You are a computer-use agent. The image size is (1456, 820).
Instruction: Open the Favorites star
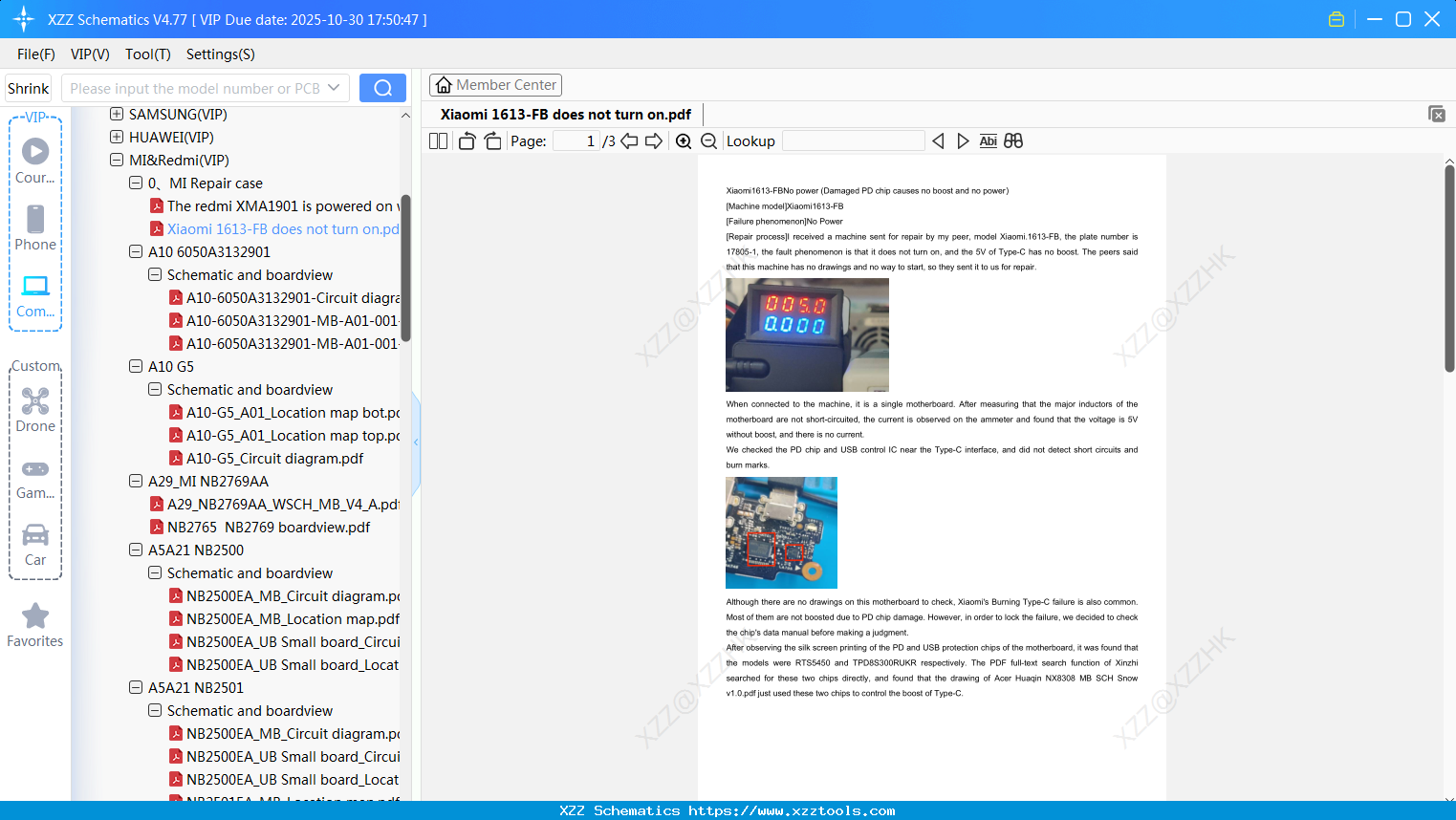(35, 625)
